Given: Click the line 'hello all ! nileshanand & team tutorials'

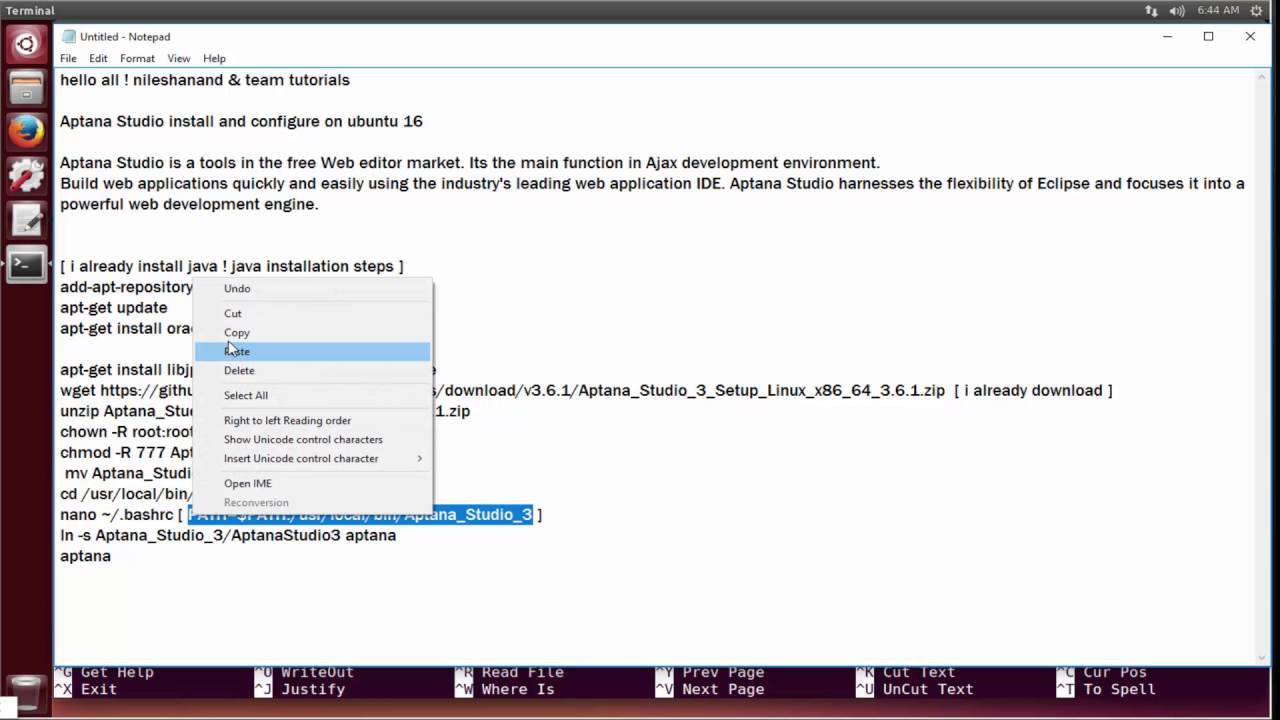Looking at the screenshot, I should coord(205,80).
